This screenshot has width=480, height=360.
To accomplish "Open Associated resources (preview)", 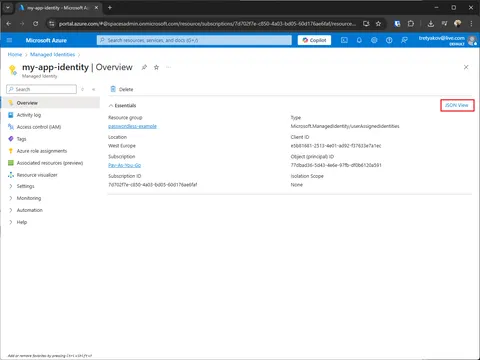I will (50, 163).
